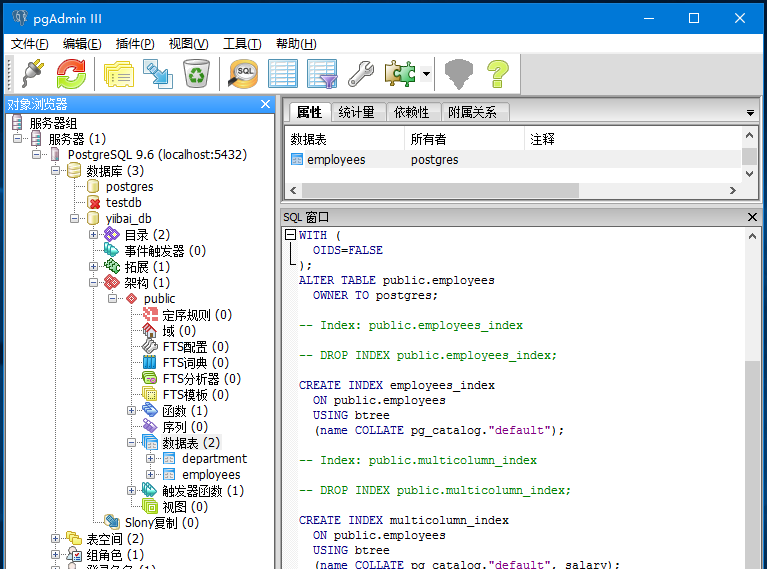Switch to the 依赖性 tab

(x=411, y=112)
